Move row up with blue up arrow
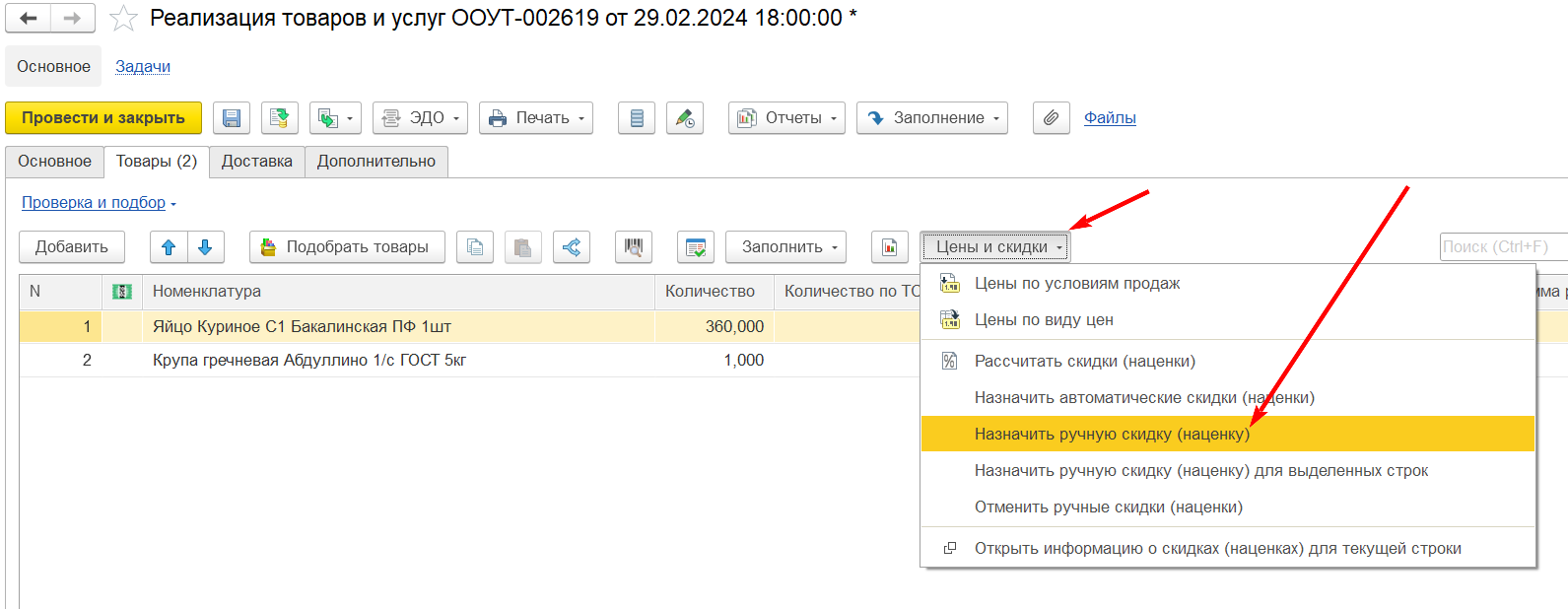The height and width of the screenshot is (609, 1568). coord(169,247)
